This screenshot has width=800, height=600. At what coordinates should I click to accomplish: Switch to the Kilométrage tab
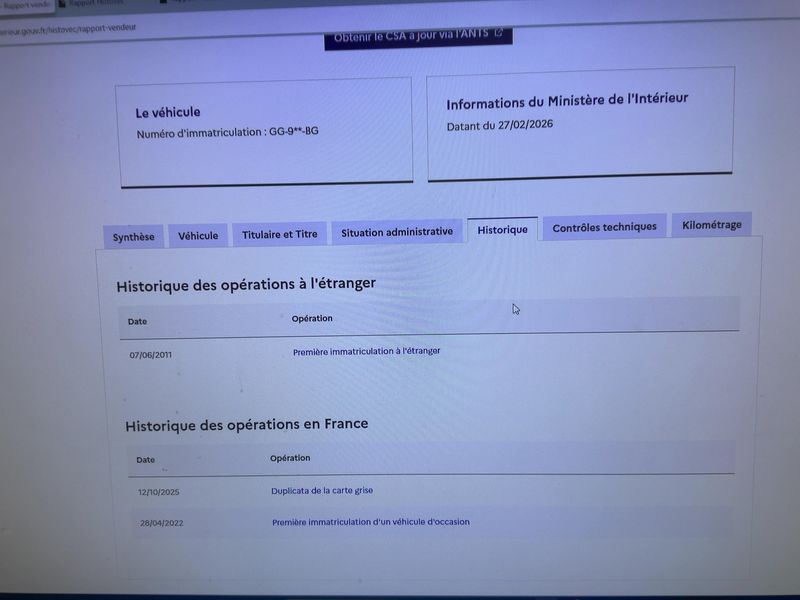(712, 224)
